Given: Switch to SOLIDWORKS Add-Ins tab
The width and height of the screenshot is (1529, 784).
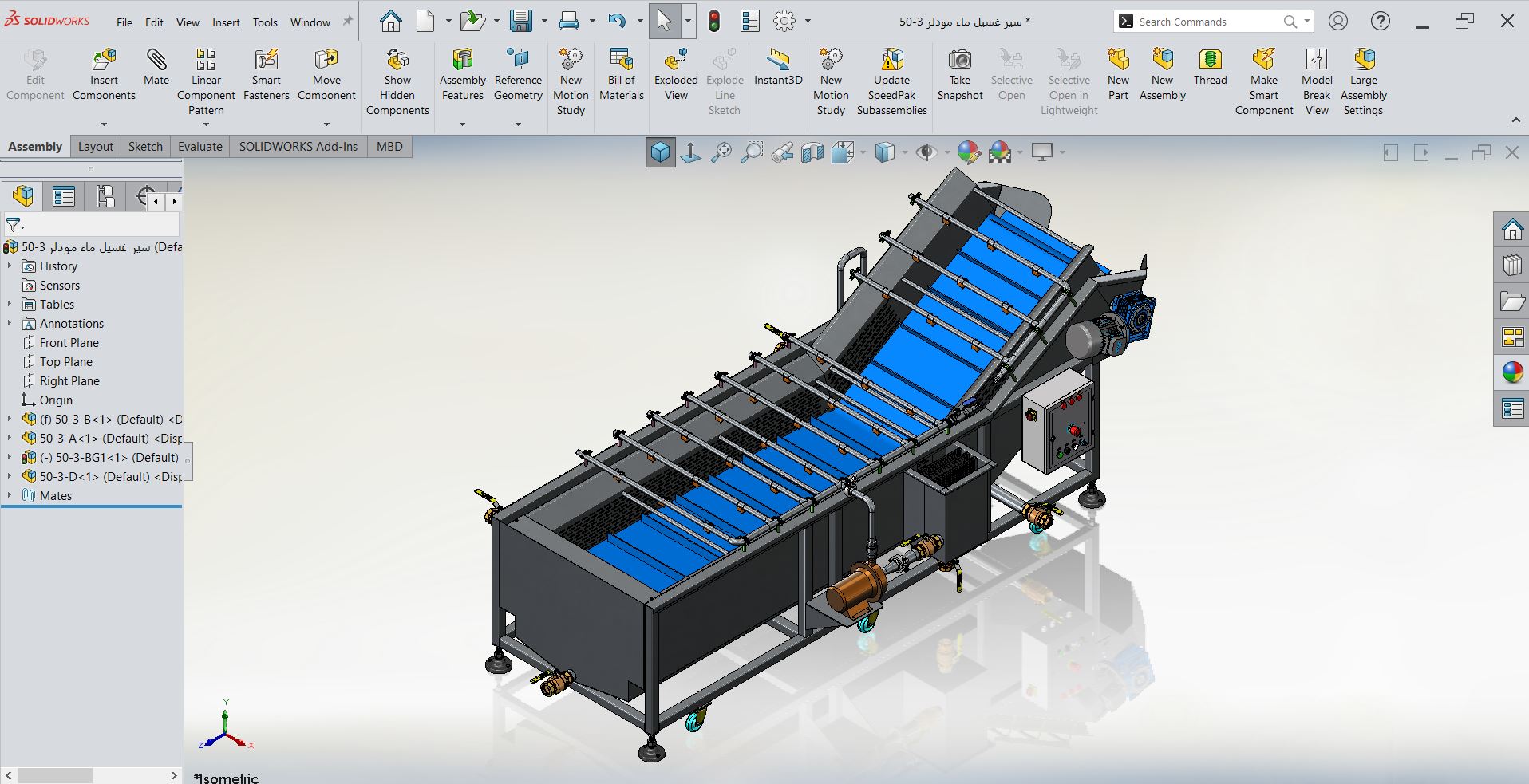Looking at the screenshot, I should pos(298,147).
